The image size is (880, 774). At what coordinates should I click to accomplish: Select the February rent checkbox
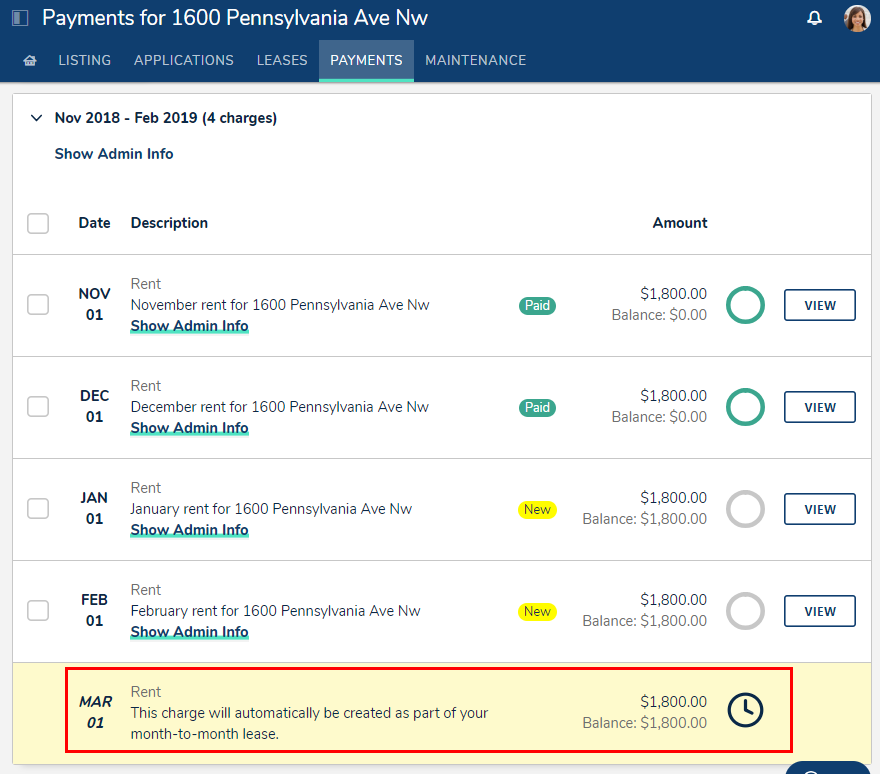coord(38,611)
